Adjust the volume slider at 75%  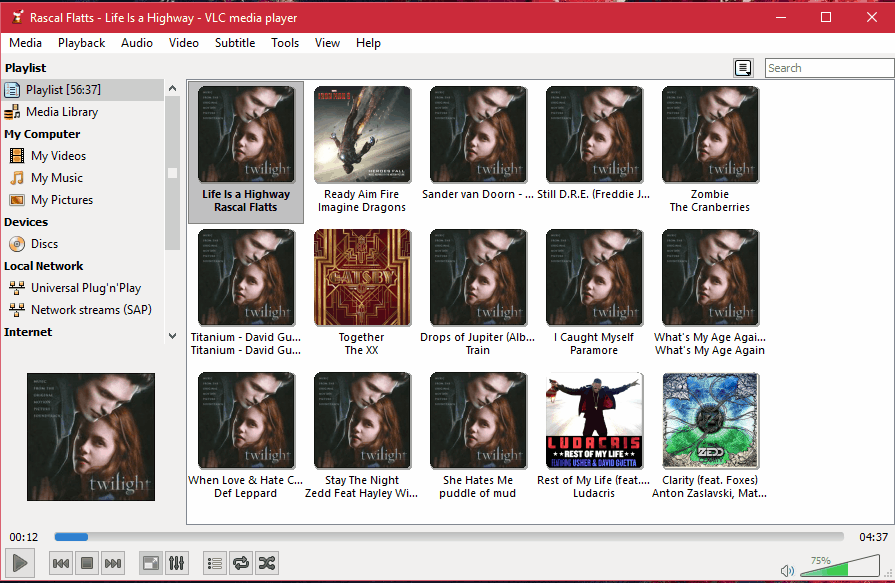[840, 566]
